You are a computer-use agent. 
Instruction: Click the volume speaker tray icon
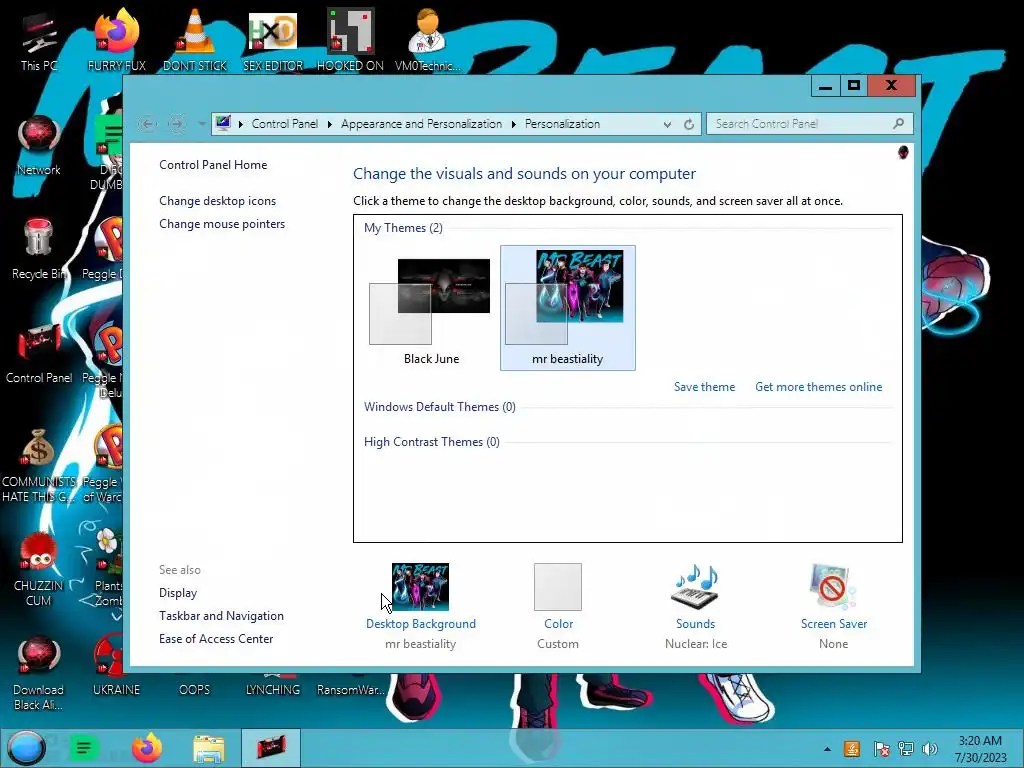pos(930,749)
